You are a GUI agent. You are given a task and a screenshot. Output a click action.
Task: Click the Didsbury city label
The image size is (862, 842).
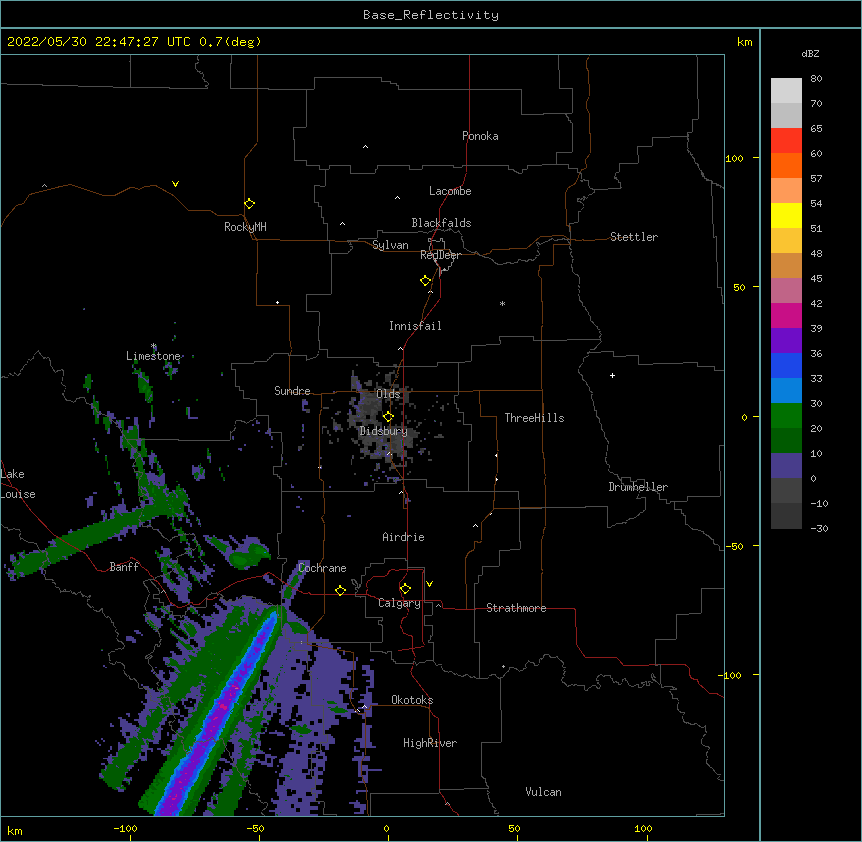[x=384, y=431]
